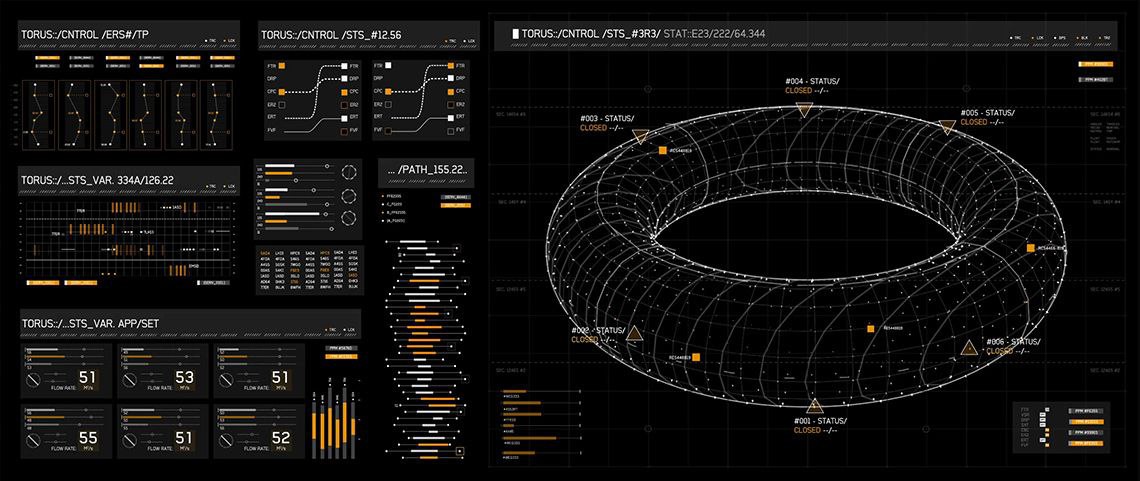Viewport: 1140px width, 481px height.
Task: Click the top circular polygon gauge icon
Action: coord(348,170)
